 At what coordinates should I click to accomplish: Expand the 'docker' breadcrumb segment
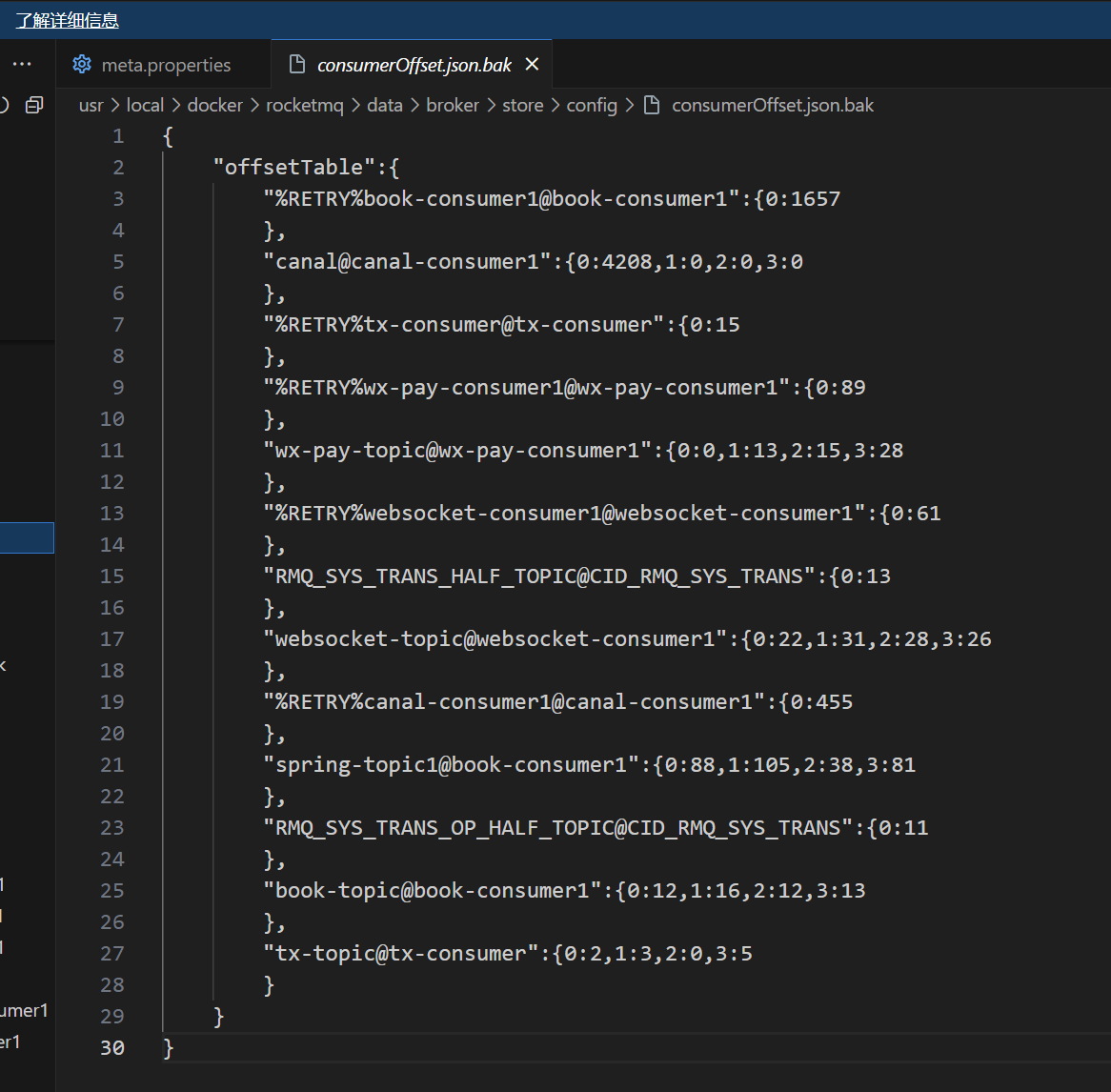point(214,105)
